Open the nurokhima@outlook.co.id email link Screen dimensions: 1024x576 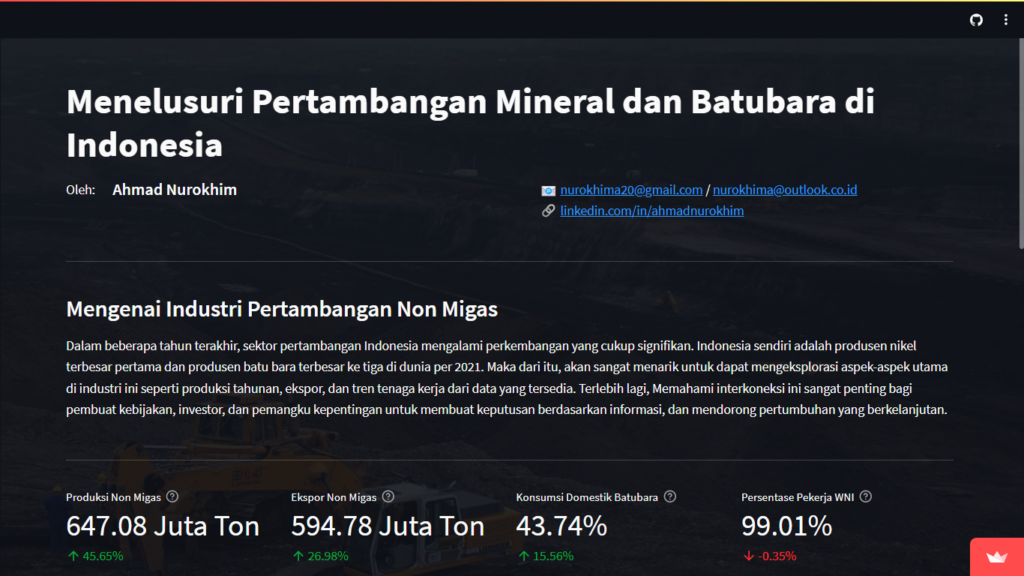click(x=784, y=190)
